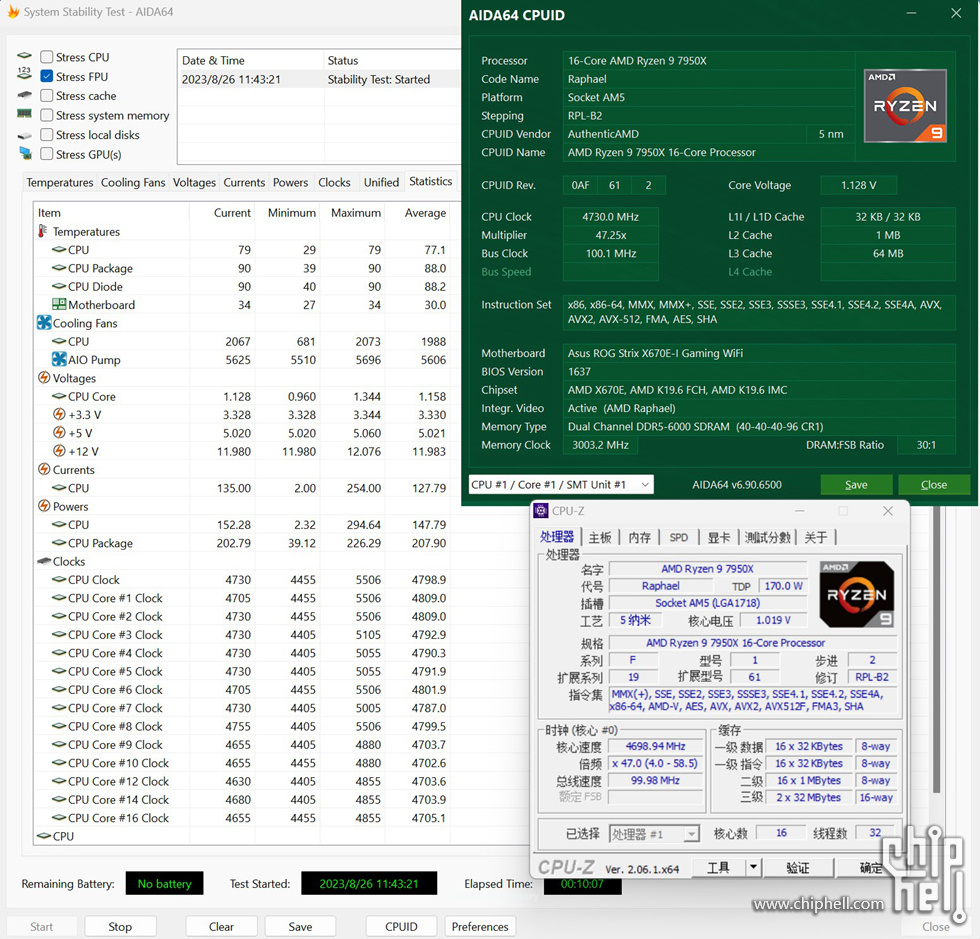
Task: Select the Statistics tab
Action: point(431,181)
